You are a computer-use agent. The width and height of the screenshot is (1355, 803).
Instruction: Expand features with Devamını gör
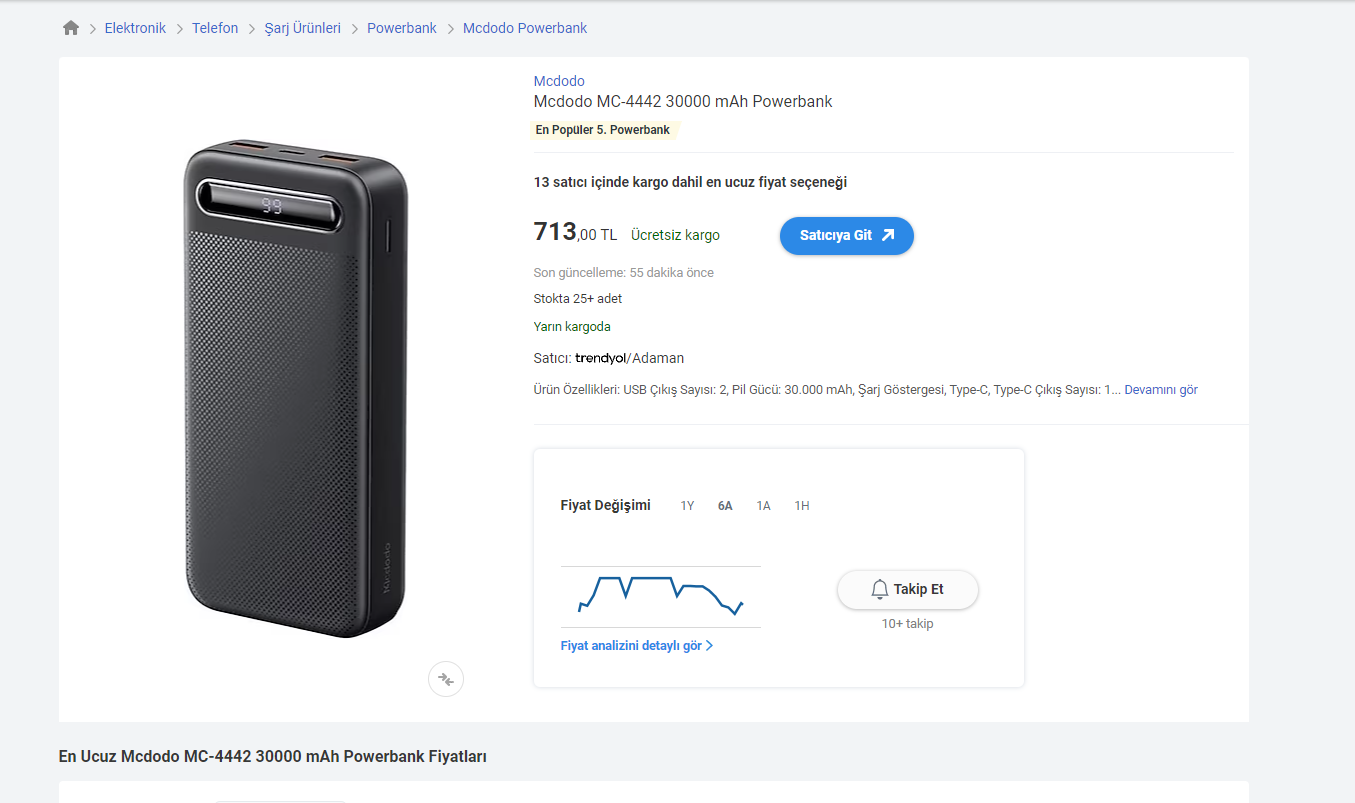(1160, 390)
